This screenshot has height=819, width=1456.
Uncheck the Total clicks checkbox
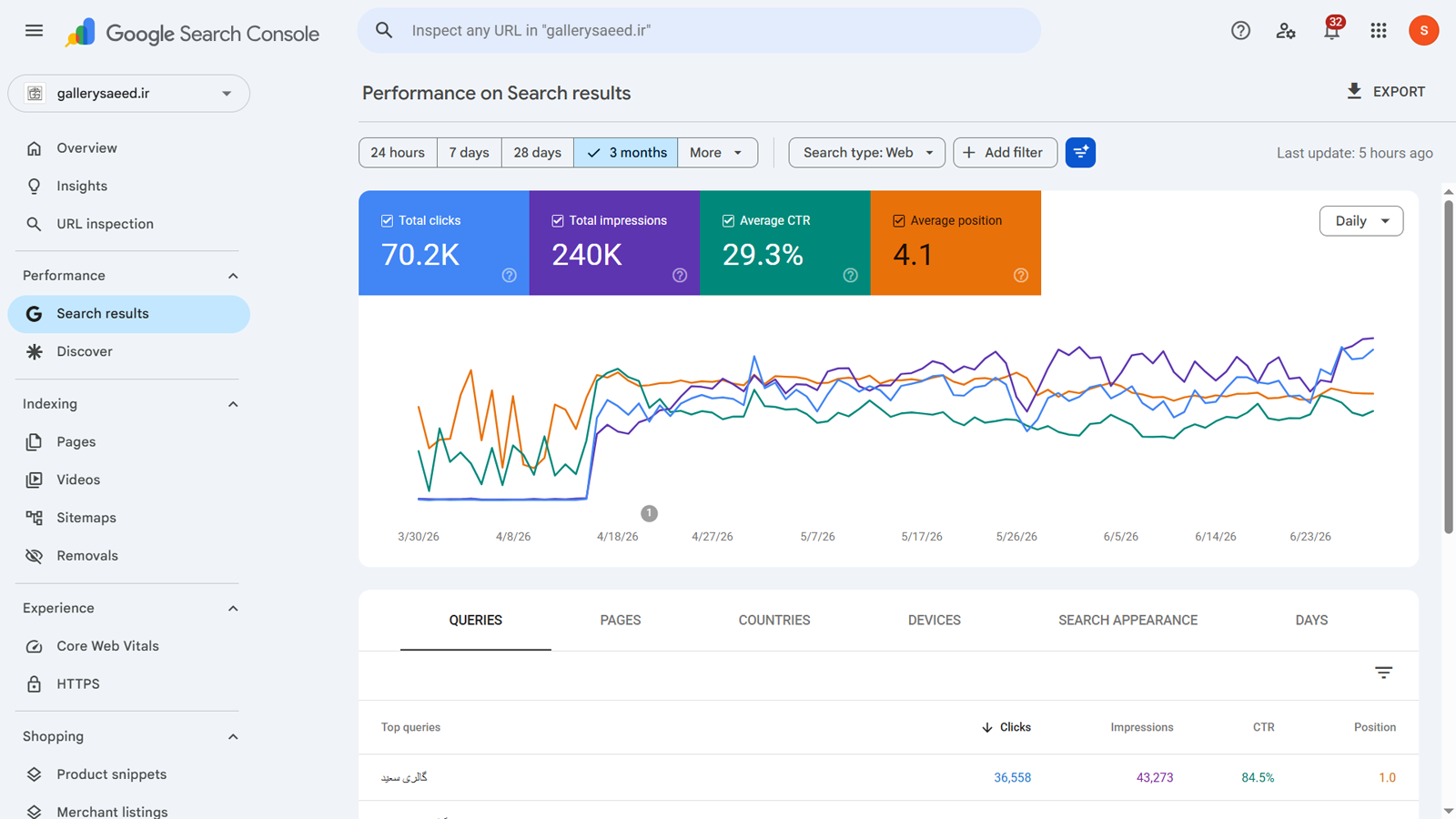pos(387,220)
